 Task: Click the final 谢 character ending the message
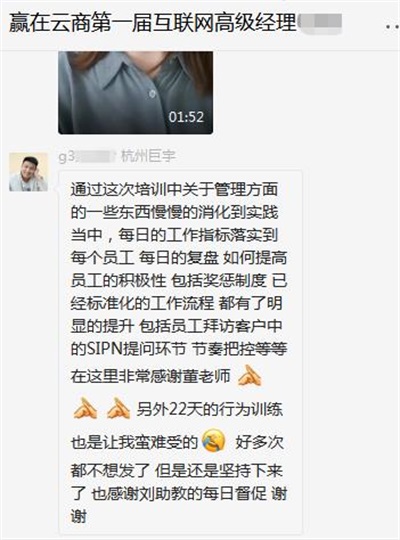[x=79, y=516]
